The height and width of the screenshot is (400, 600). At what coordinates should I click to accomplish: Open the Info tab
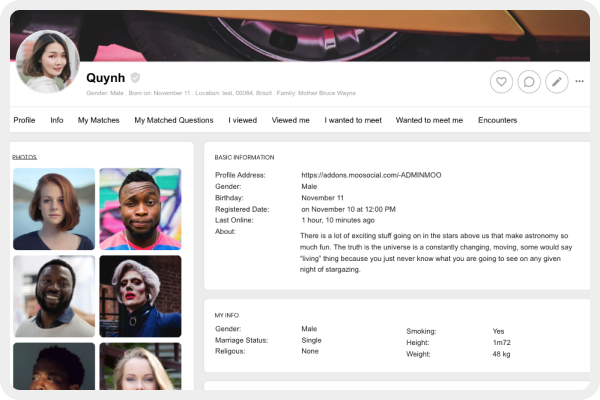point(57,120)
